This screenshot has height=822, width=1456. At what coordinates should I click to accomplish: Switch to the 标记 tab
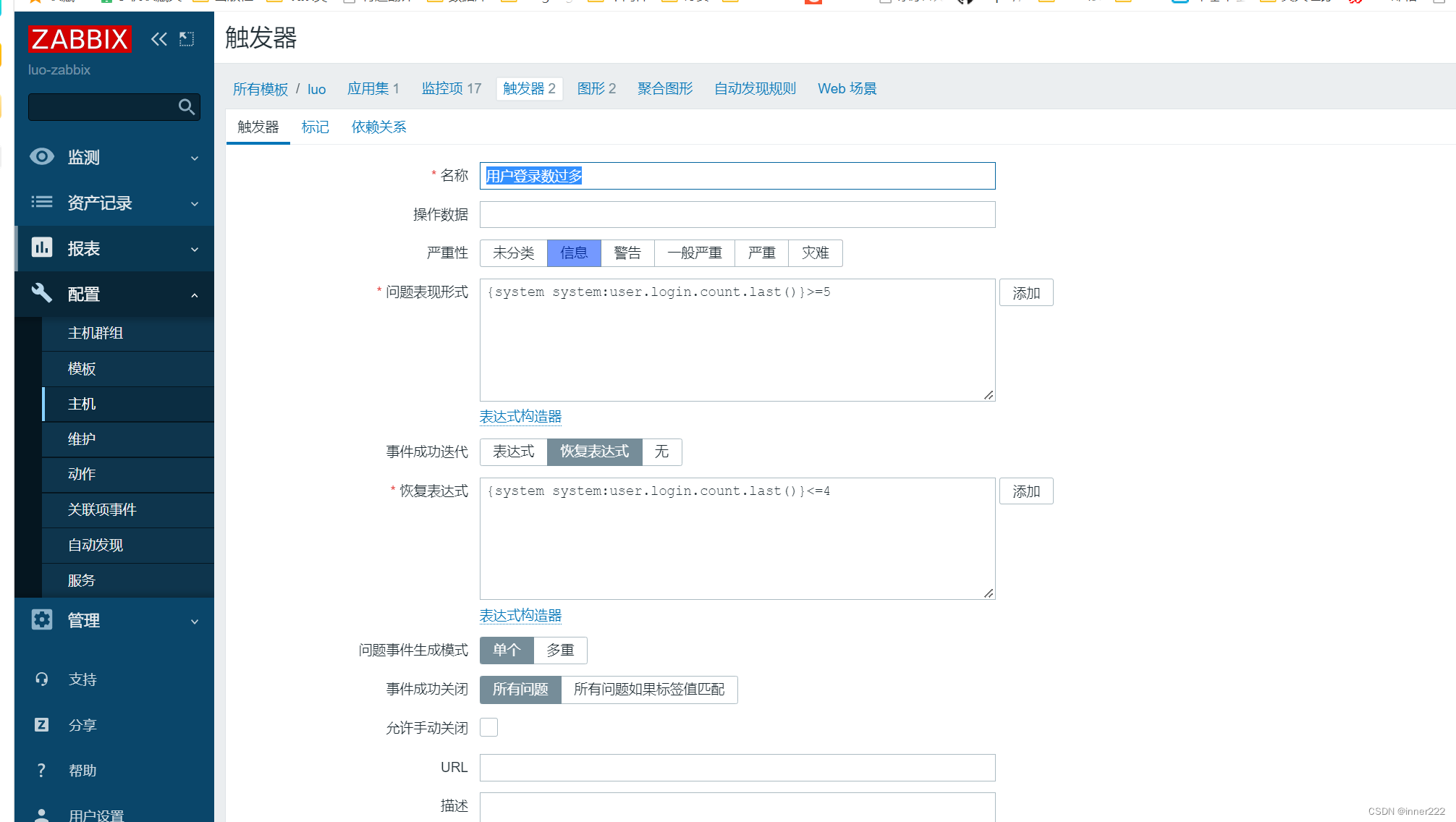click(x=316, y=127)
